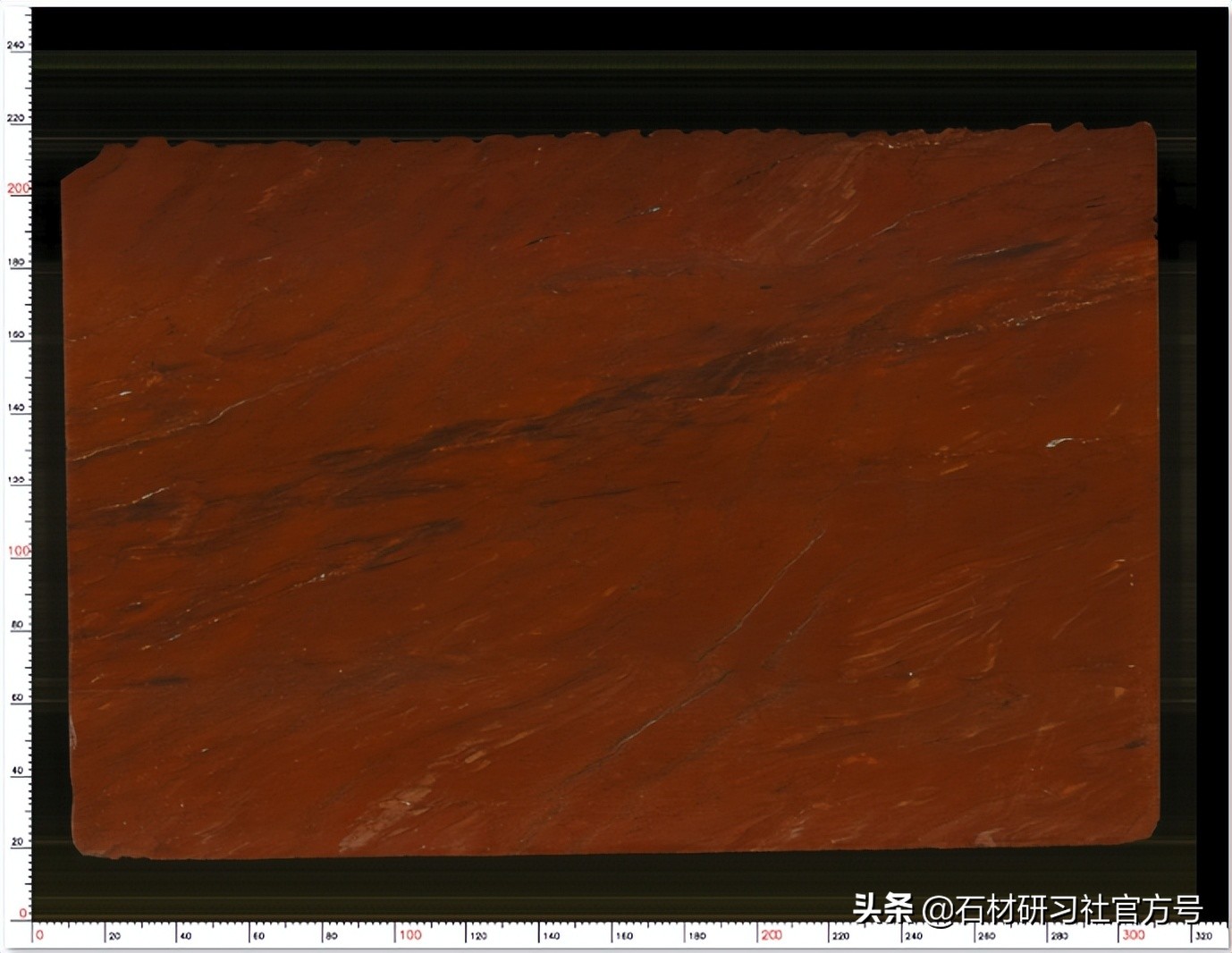Click the red 300 label on the horizontal ruler
The width and height of the screenshot is (1232, 953).
pyautogui.click(x=1134, y=935)
